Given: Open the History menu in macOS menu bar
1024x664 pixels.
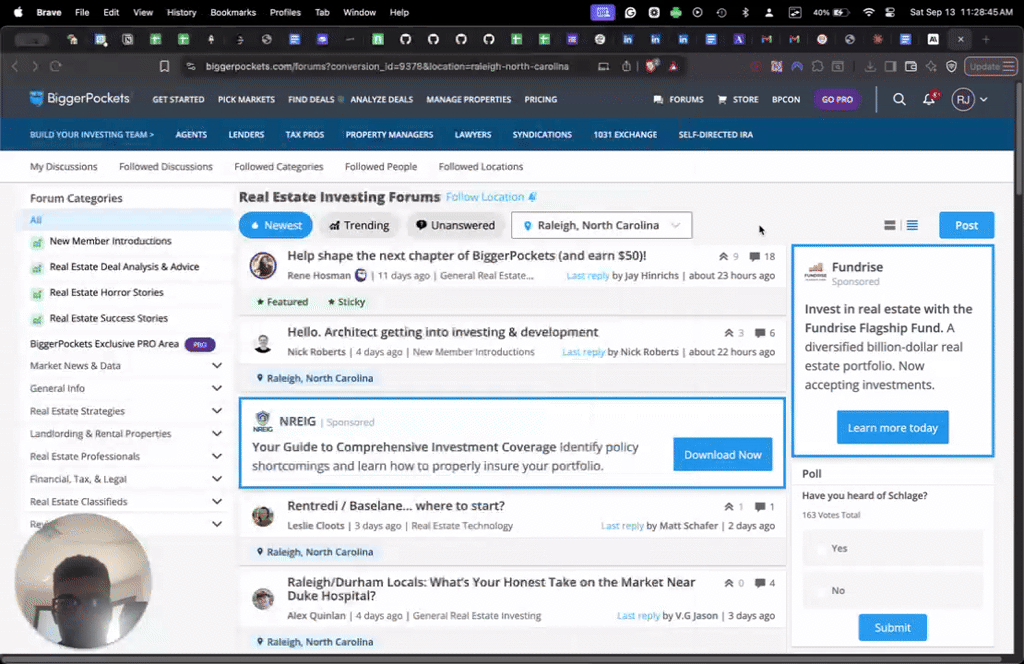Looking at the screenshot, I should point(181,12).
